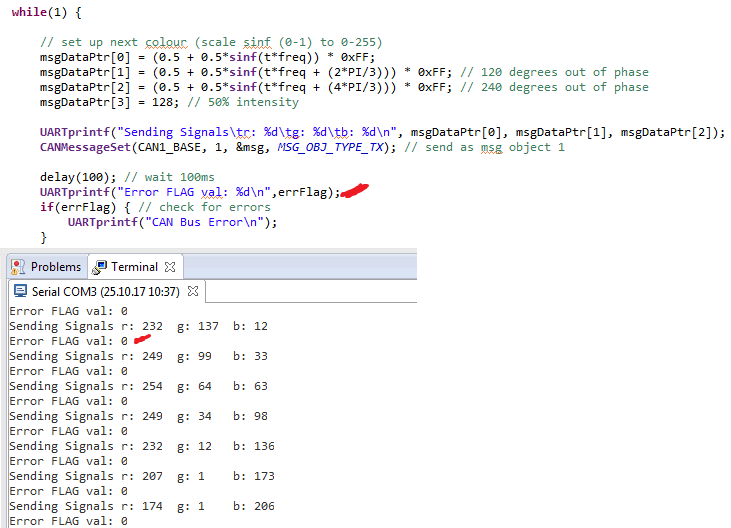
Task: Click terminal line 'r: 249 g: 34 b: 98'
Action: tap(138, 416)
